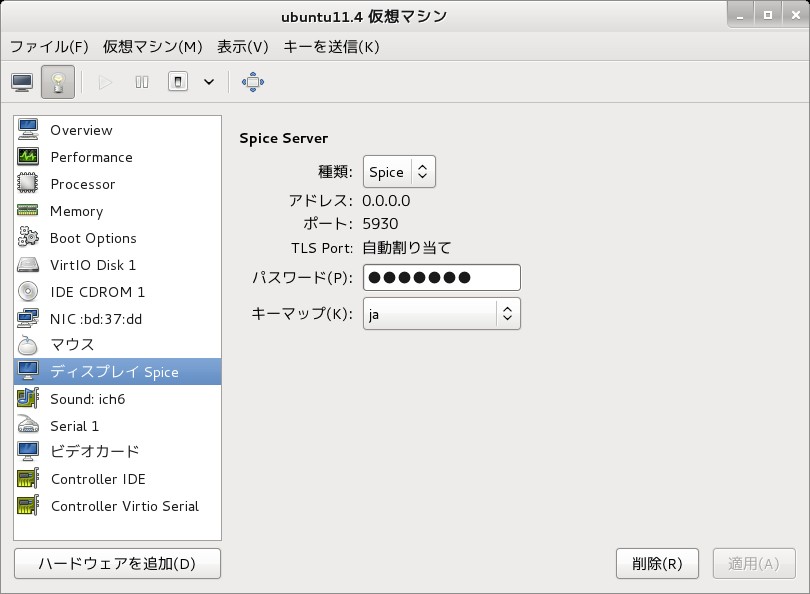Click the Processor chip icon
The height and width of the screenshot is (594, 810).
[x=28, y=183]
